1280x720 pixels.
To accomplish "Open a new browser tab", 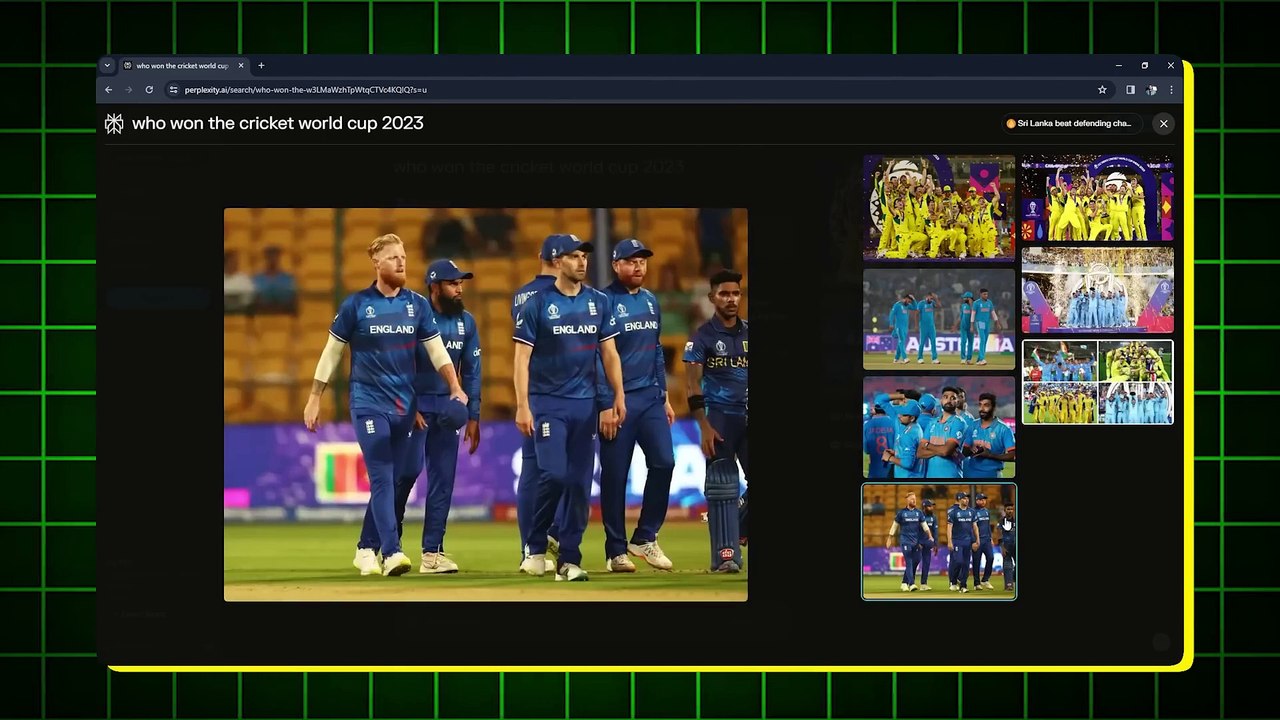I will (261, 65).
